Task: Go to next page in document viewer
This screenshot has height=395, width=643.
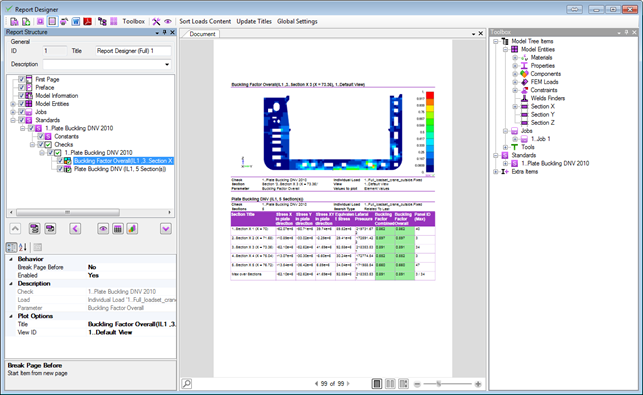Action: coord(348,384)
